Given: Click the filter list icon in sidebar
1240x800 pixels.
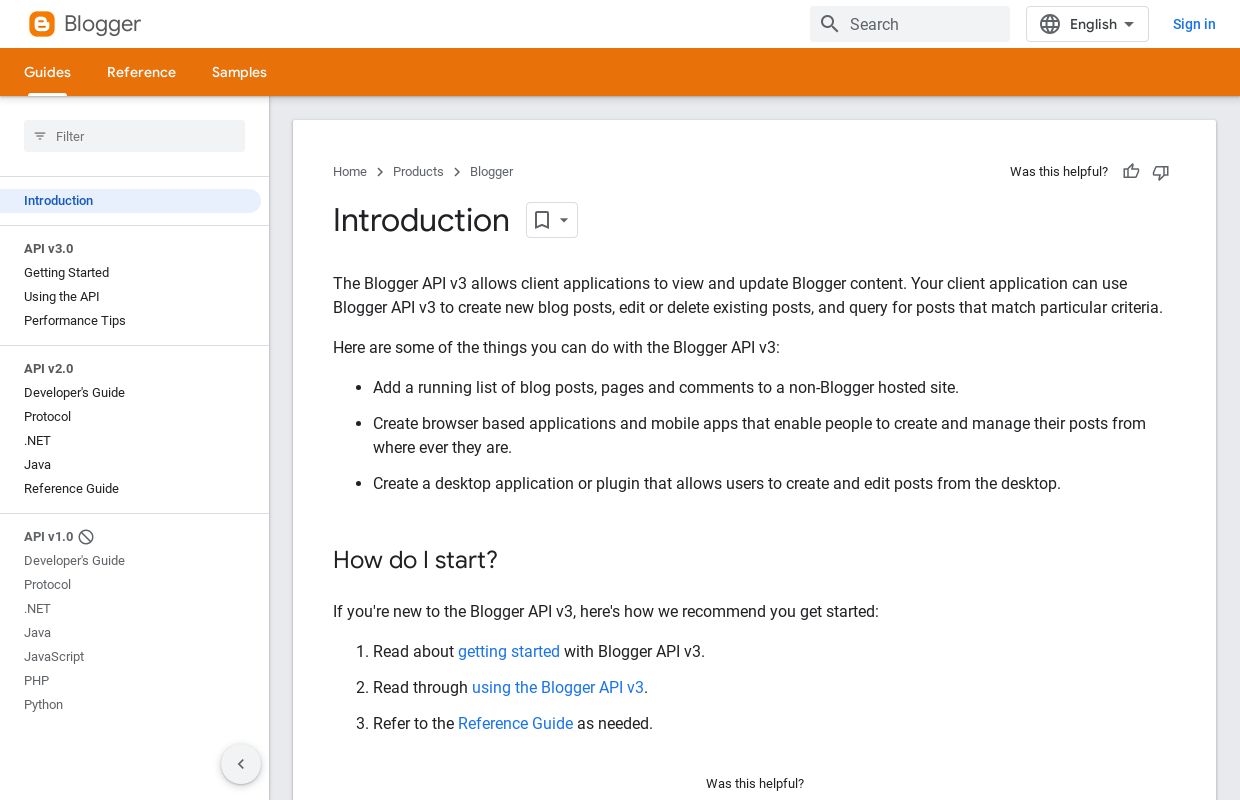Looking at the screenshot, I should click(x=40, y=136).
